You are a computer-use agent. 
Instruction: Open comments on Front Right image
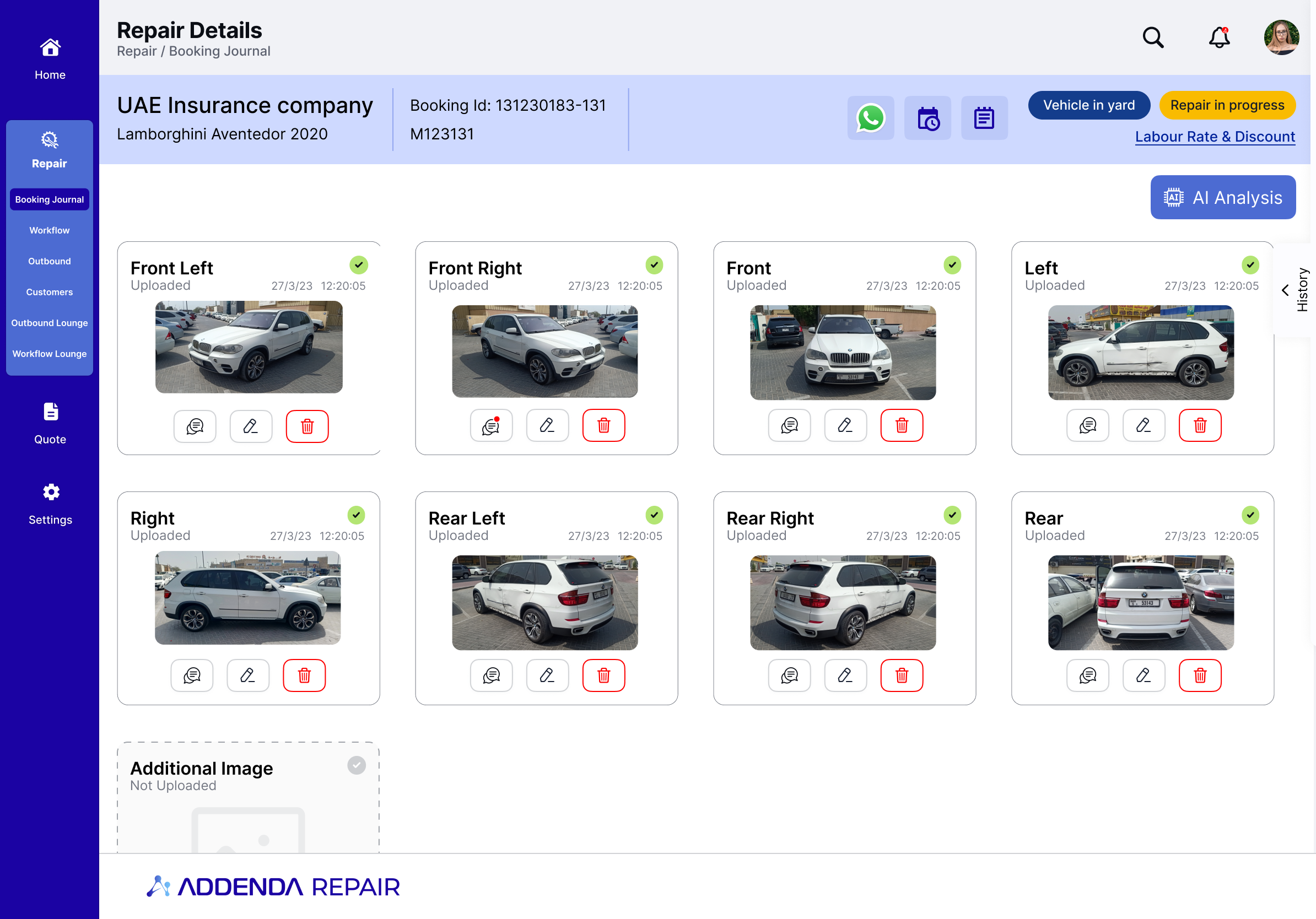pos(491,426)
